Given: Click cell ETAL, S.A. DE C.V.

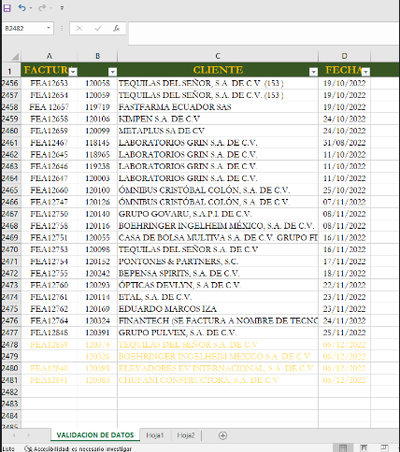Looking at the screenshot, I should click(218, 297).
